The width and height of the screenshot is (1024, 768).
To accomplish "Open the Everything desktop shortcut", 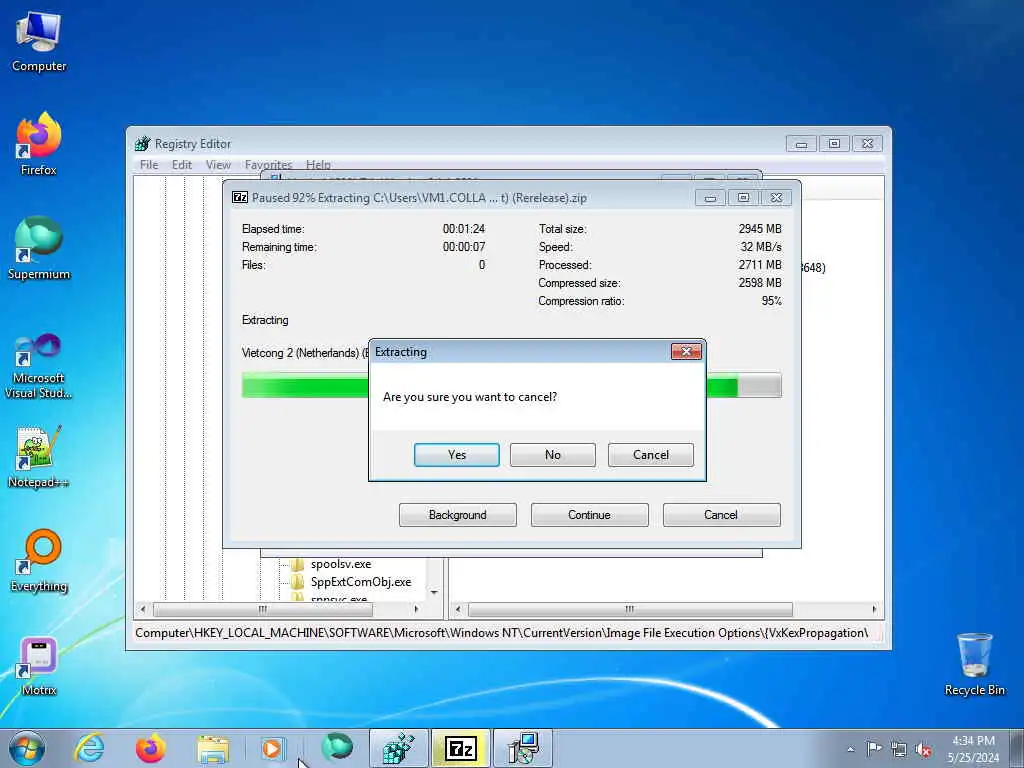I will 39,560.
